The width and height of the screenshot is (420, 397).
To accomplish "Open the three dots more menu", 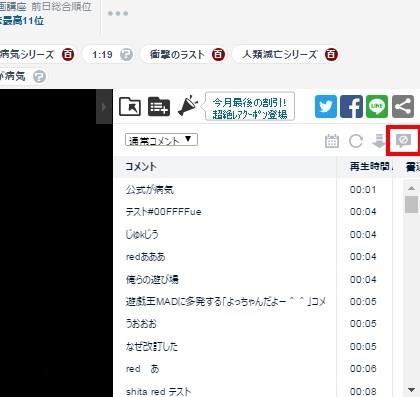I will (x=118, y=14).
